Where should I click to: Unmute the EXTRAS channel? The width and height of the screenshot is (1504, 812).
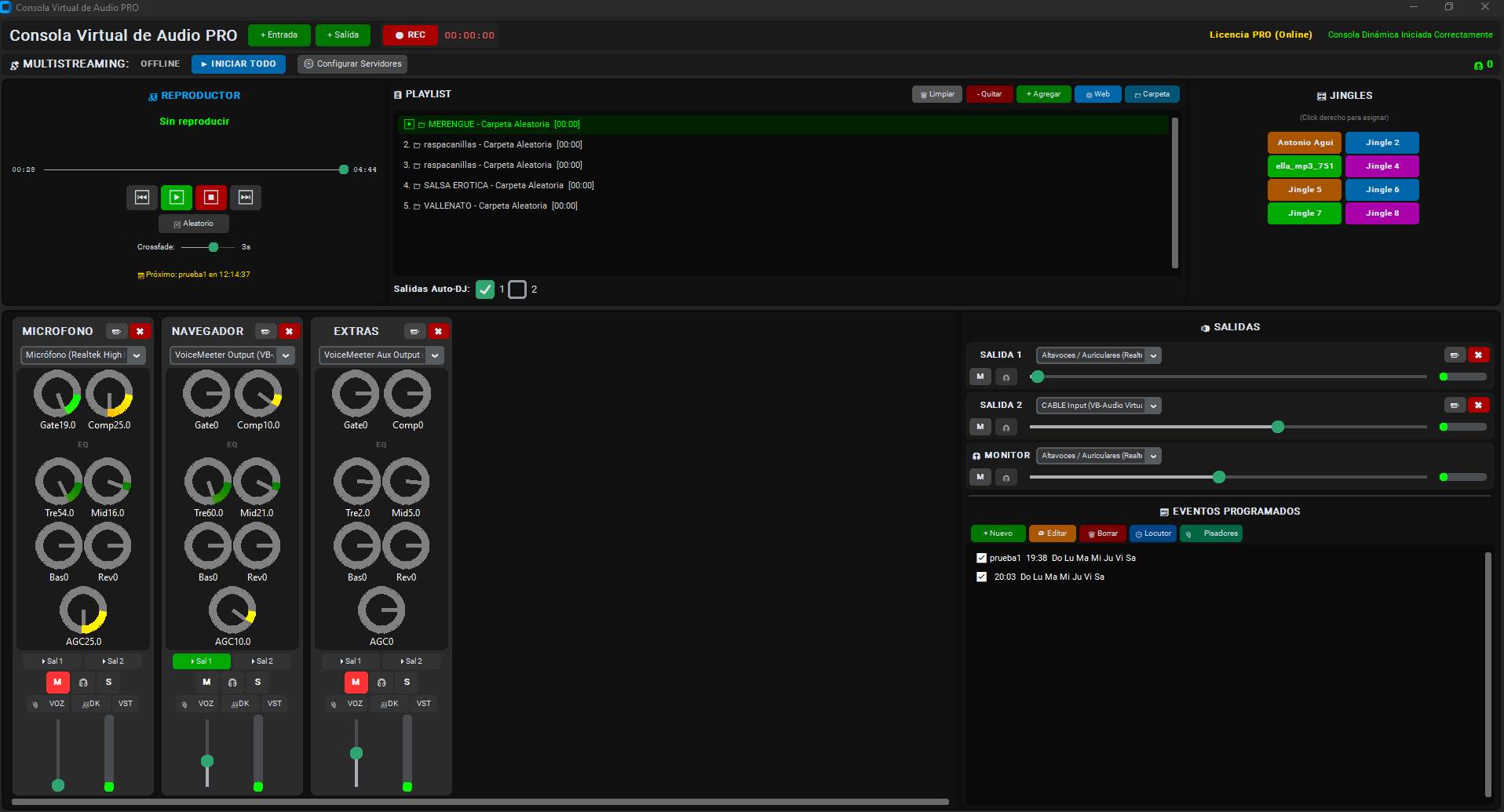coord(356,683)
